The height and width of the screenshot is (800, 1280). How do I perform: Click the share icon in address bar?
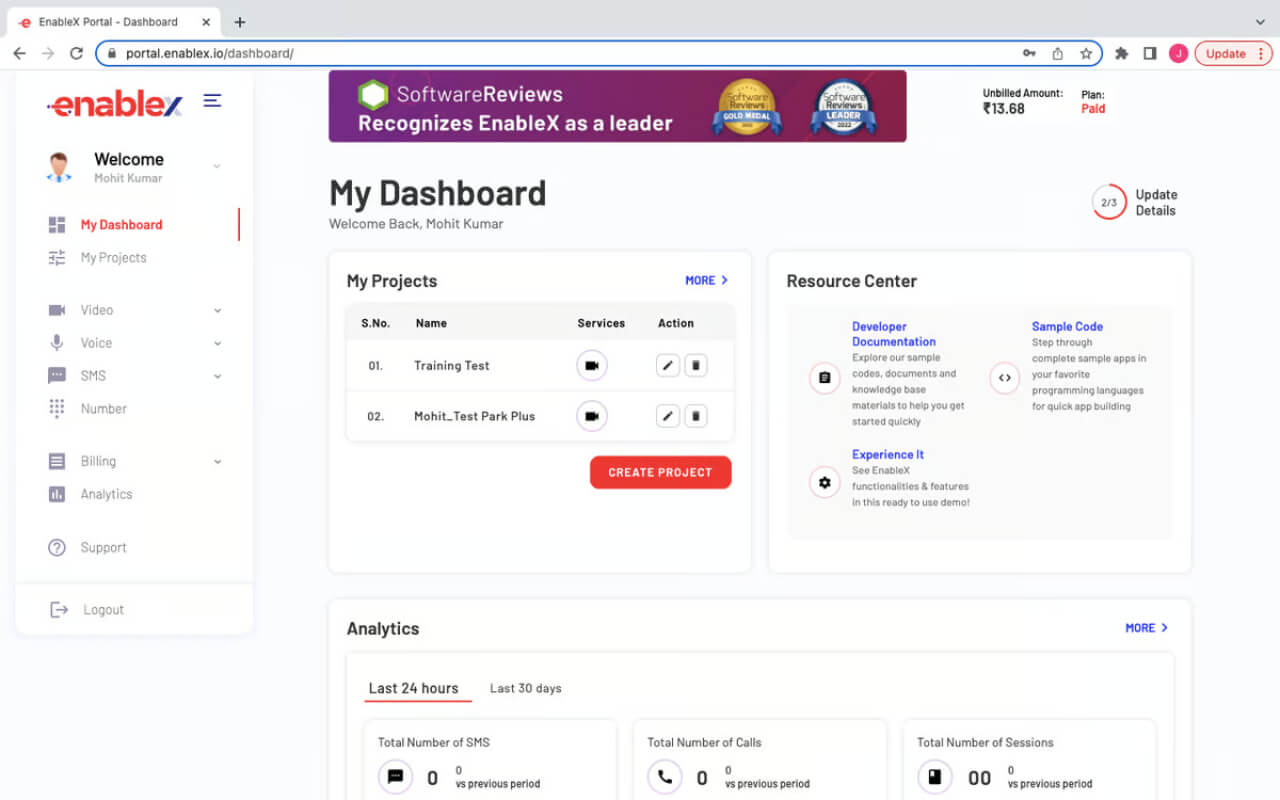tap(1058, 54)
